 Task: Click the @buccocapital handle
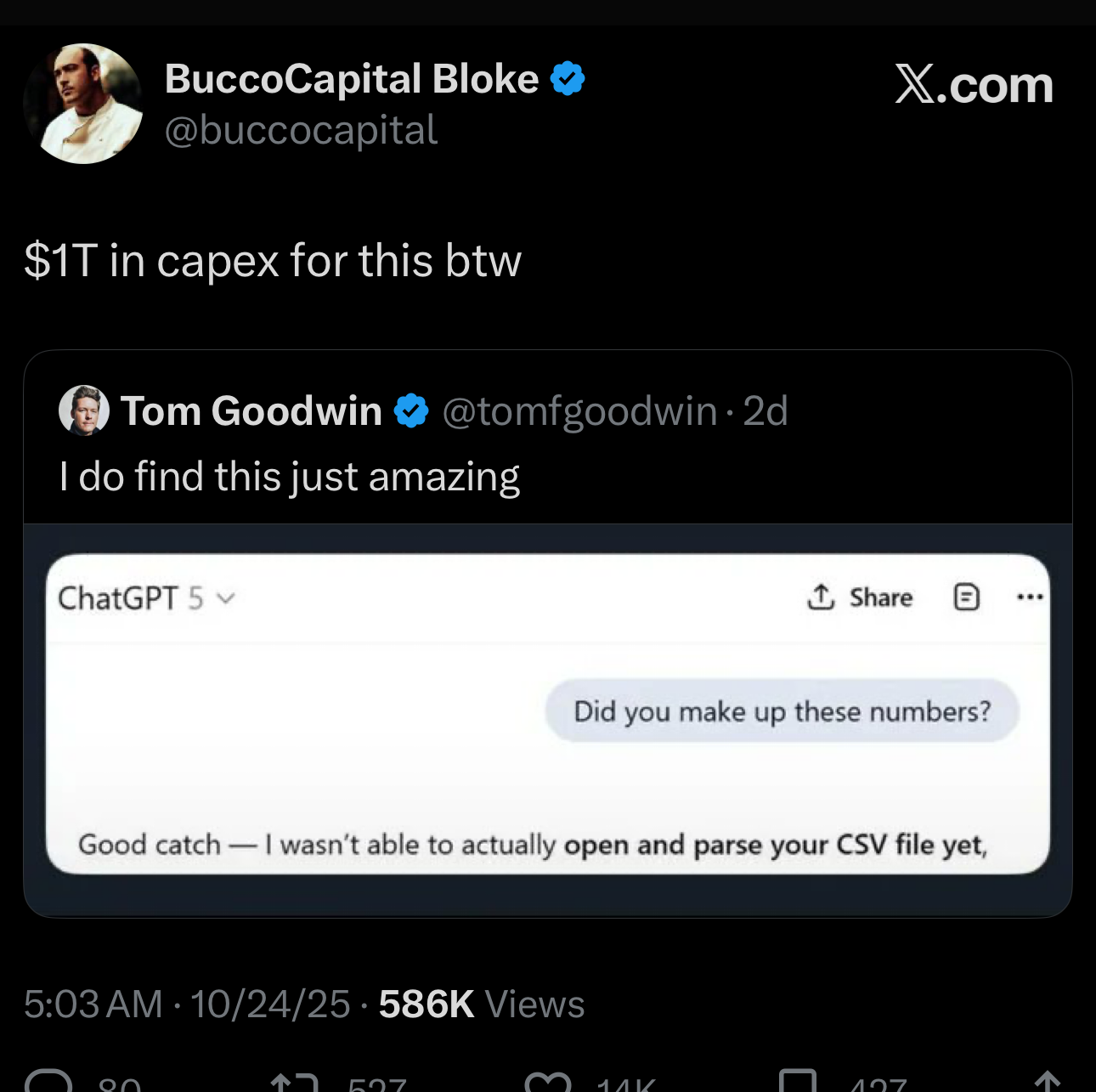(301, 131)
